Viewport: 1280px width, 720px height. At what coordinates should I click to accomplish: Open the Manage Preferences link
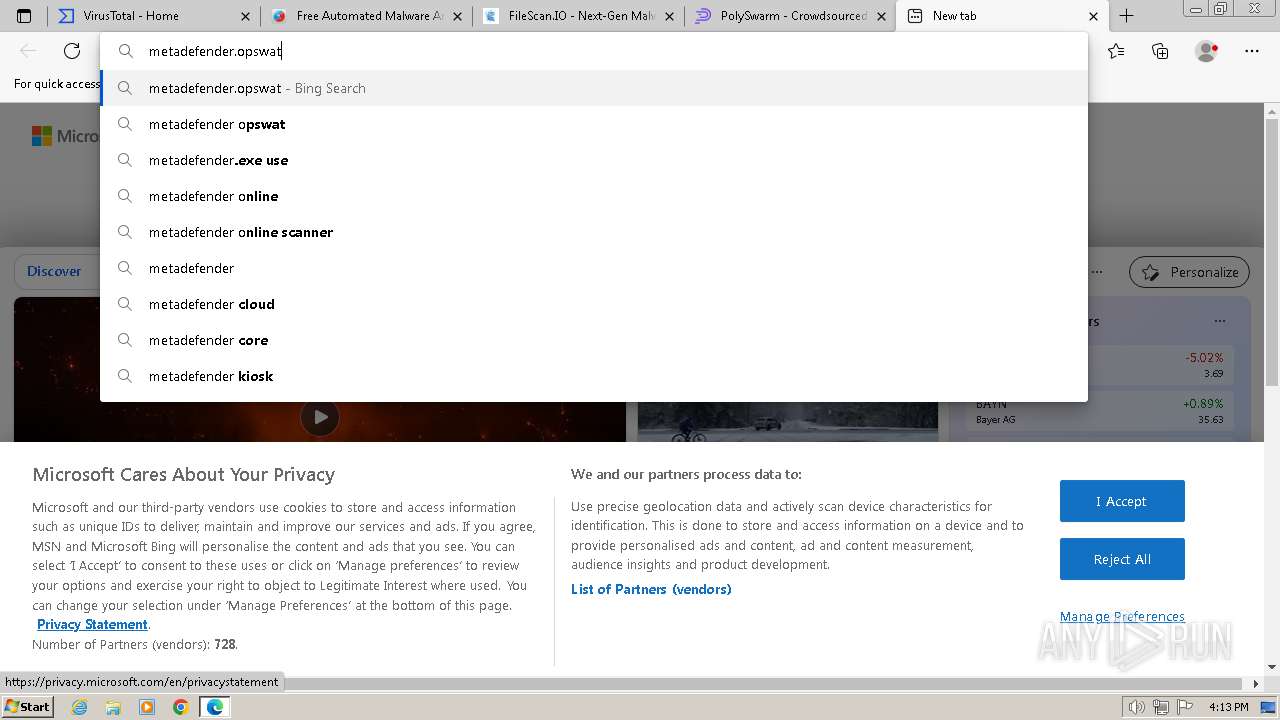point(1122,616)
